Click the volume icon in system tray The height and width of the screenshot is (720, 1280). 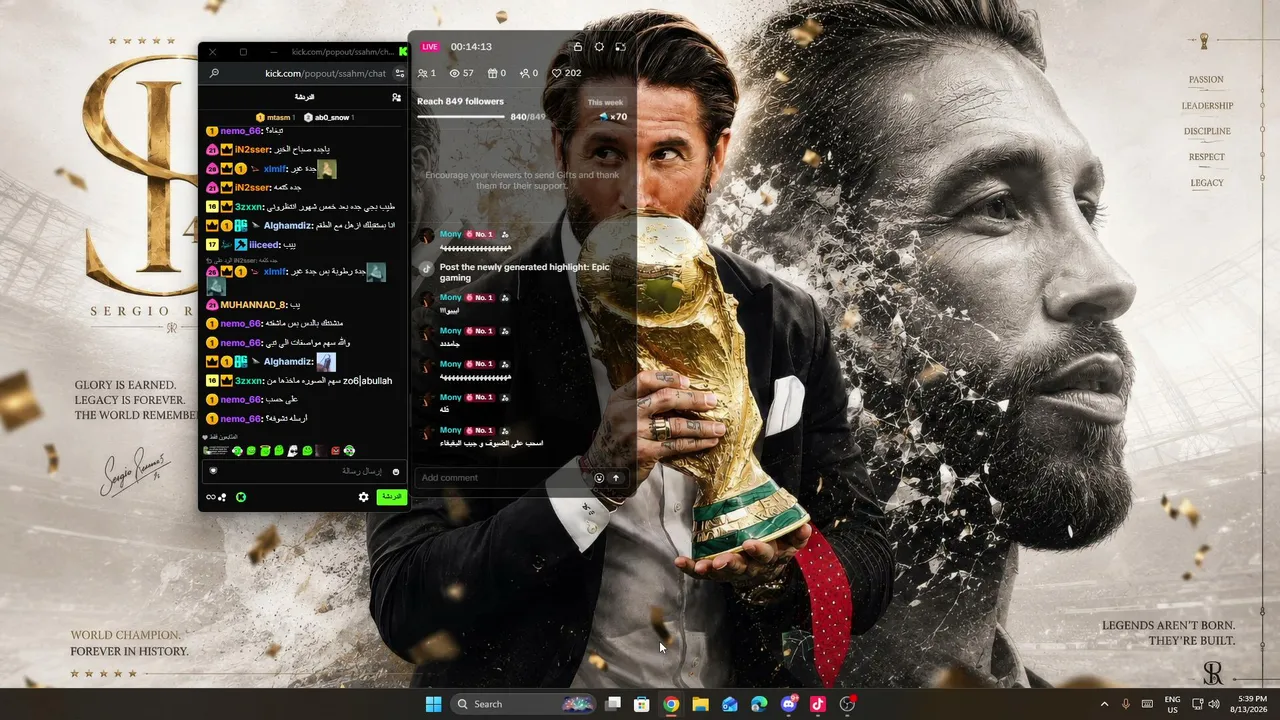[1214, 704]
